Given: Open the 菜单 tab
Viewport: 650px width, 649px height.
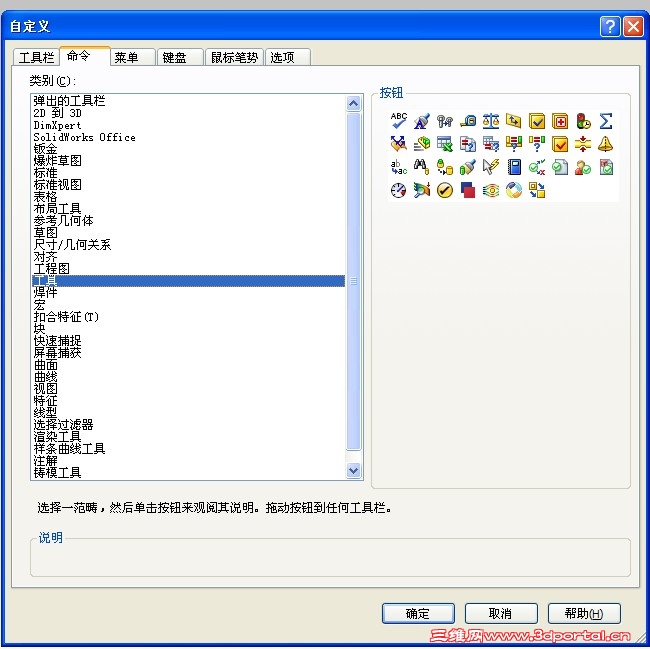Looking at the screenshot, I should tap(133, 57).
